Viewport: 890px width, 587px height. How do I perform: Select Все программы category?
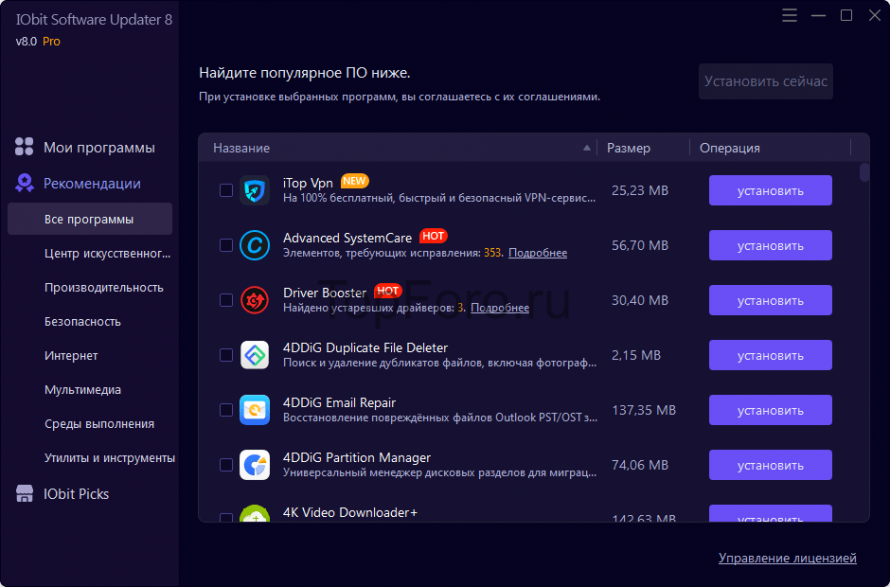point(90,219)
